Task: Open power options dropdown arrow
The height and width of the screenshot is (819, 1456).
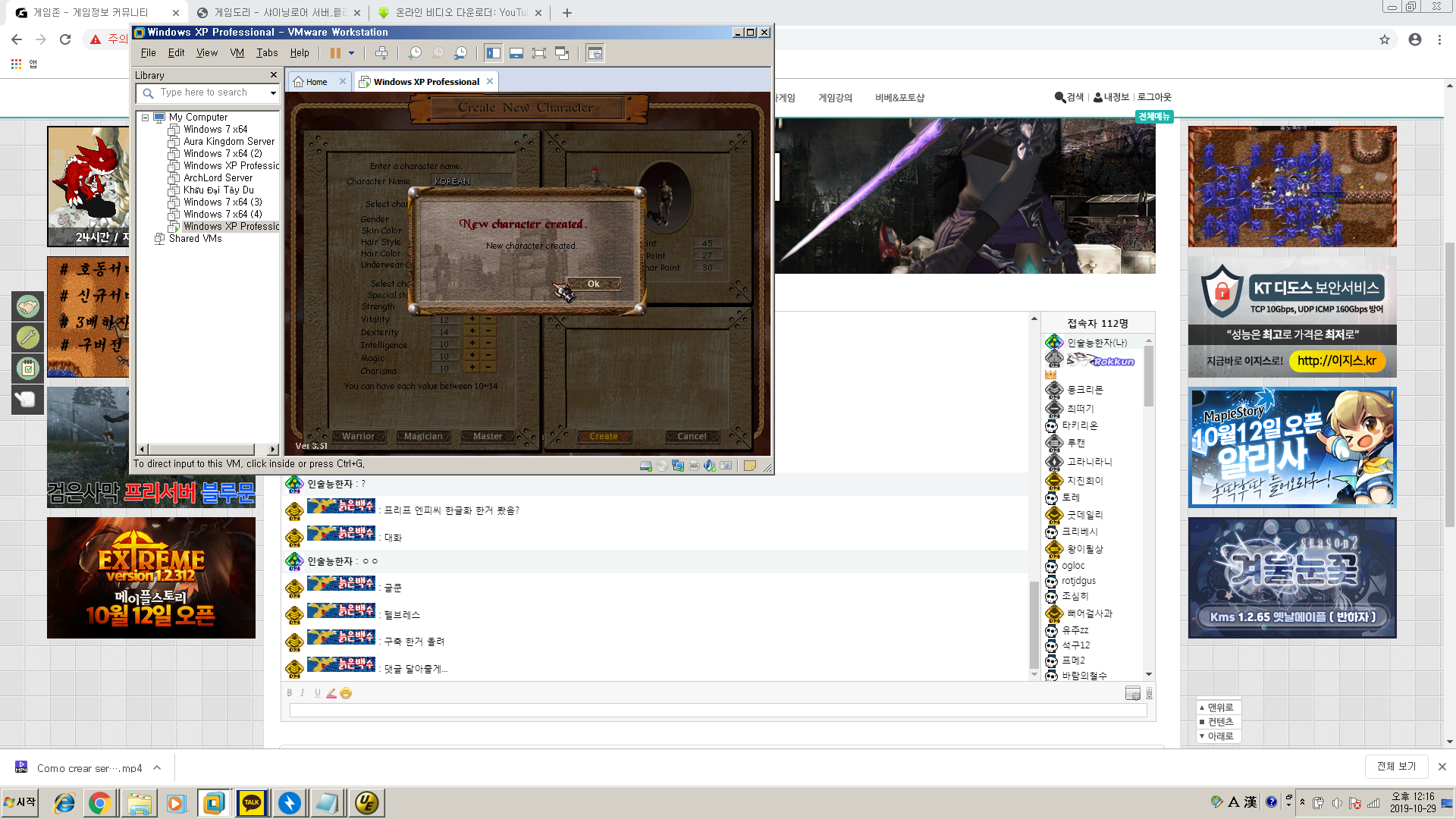Action: tap(351, 53)
